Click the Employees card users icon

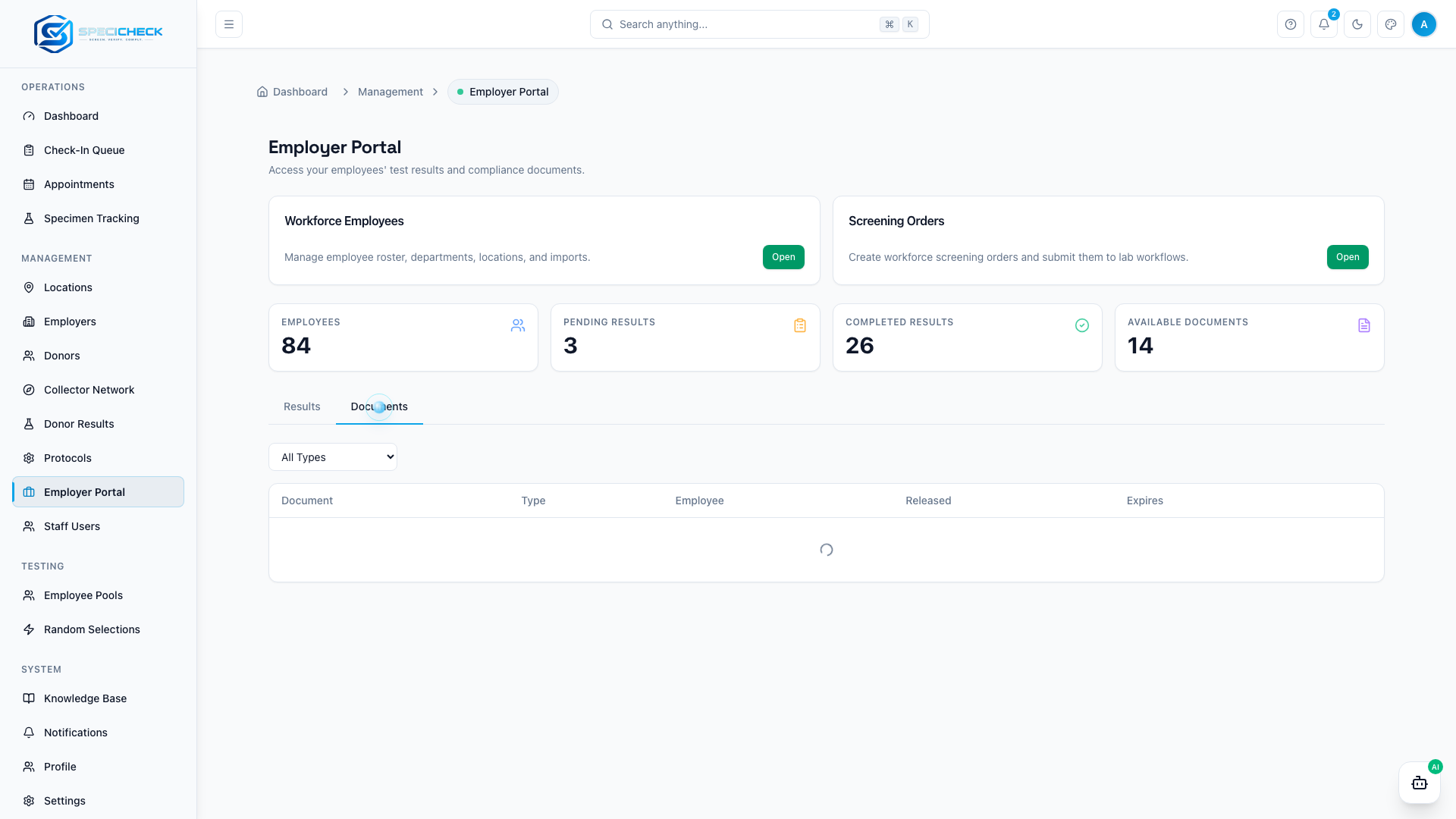pos(518,325)
